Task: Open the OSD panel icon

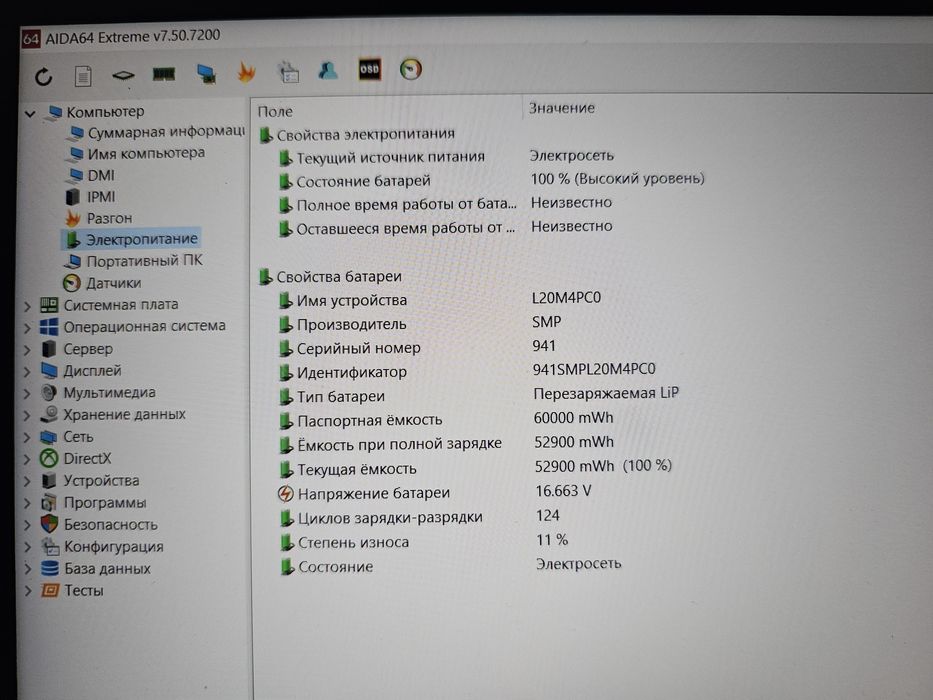Action: pos(370,70)
